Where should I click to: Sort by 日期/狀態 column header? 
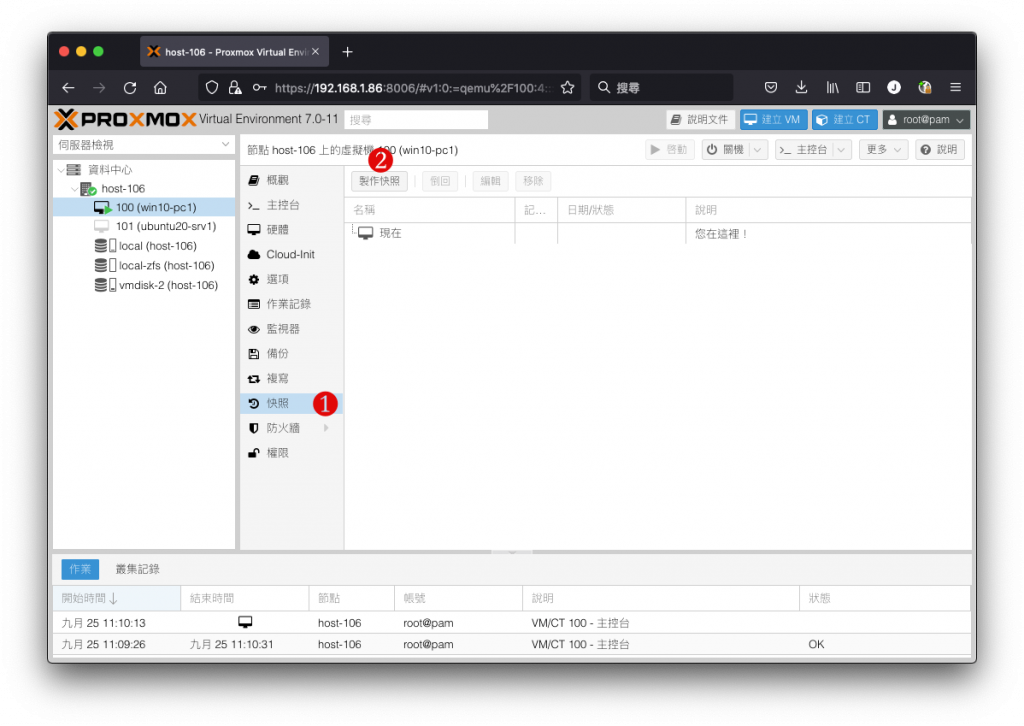[621, 210]
